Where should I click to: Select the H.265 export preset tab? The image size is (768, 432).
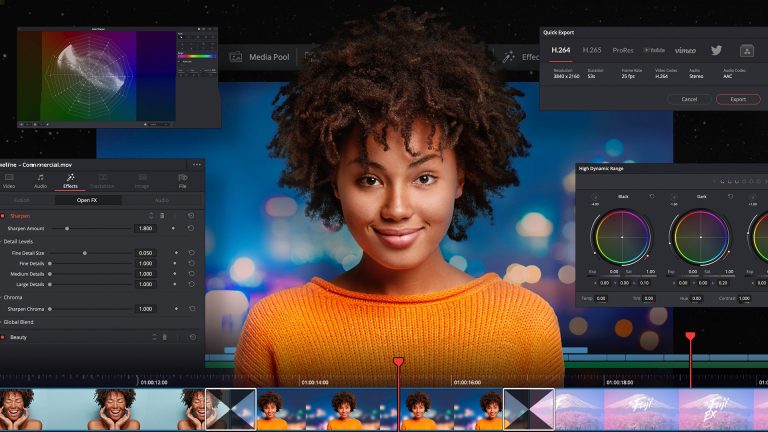click(x=592, y=50)
